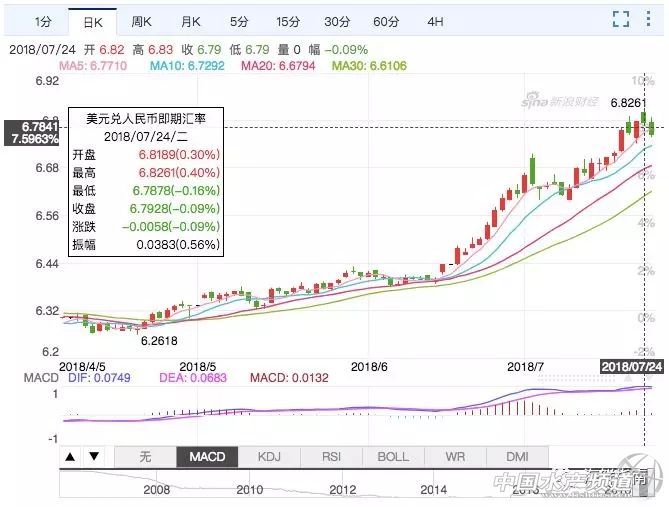Click the 2018/07/24 date marker on axis
Image resolution: width=669 pixels, height=507 pixels.
(x=632, y=366)
